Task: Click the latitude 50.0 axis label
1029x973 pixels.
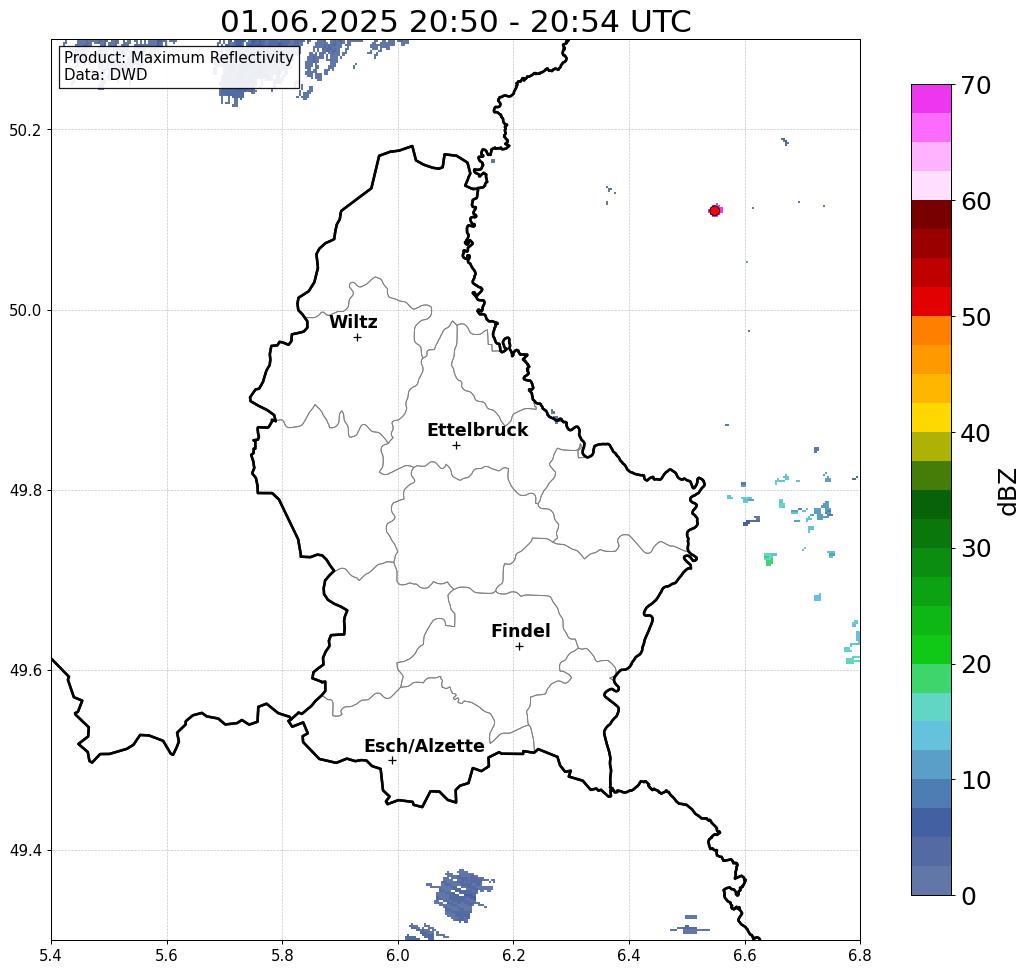Action: coord(25,310)
